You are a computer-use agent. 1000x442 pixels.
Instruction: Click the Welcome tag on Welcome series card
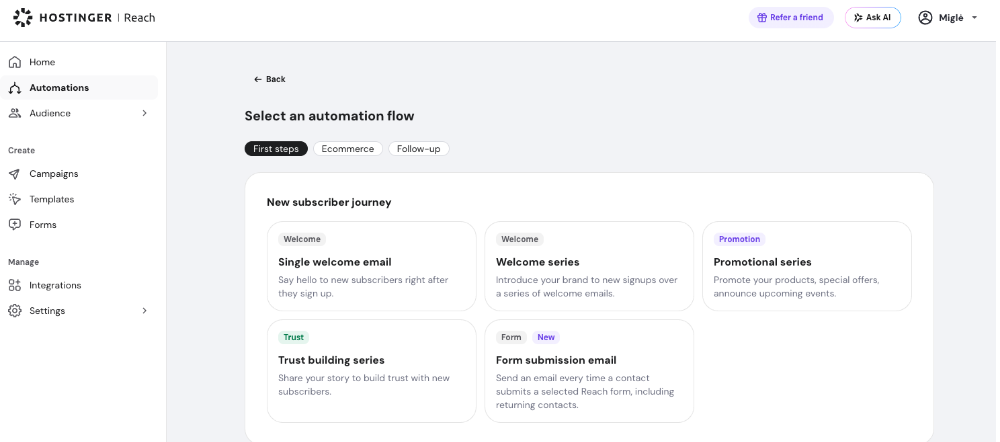pos(520,239)
